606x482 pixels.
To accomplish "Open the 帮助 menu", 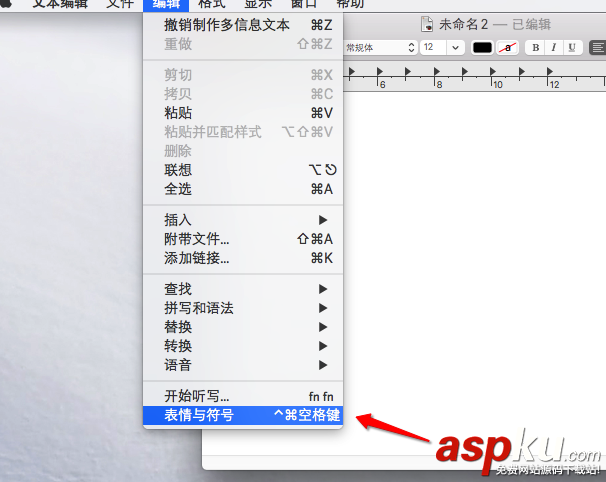I will 350,4.
